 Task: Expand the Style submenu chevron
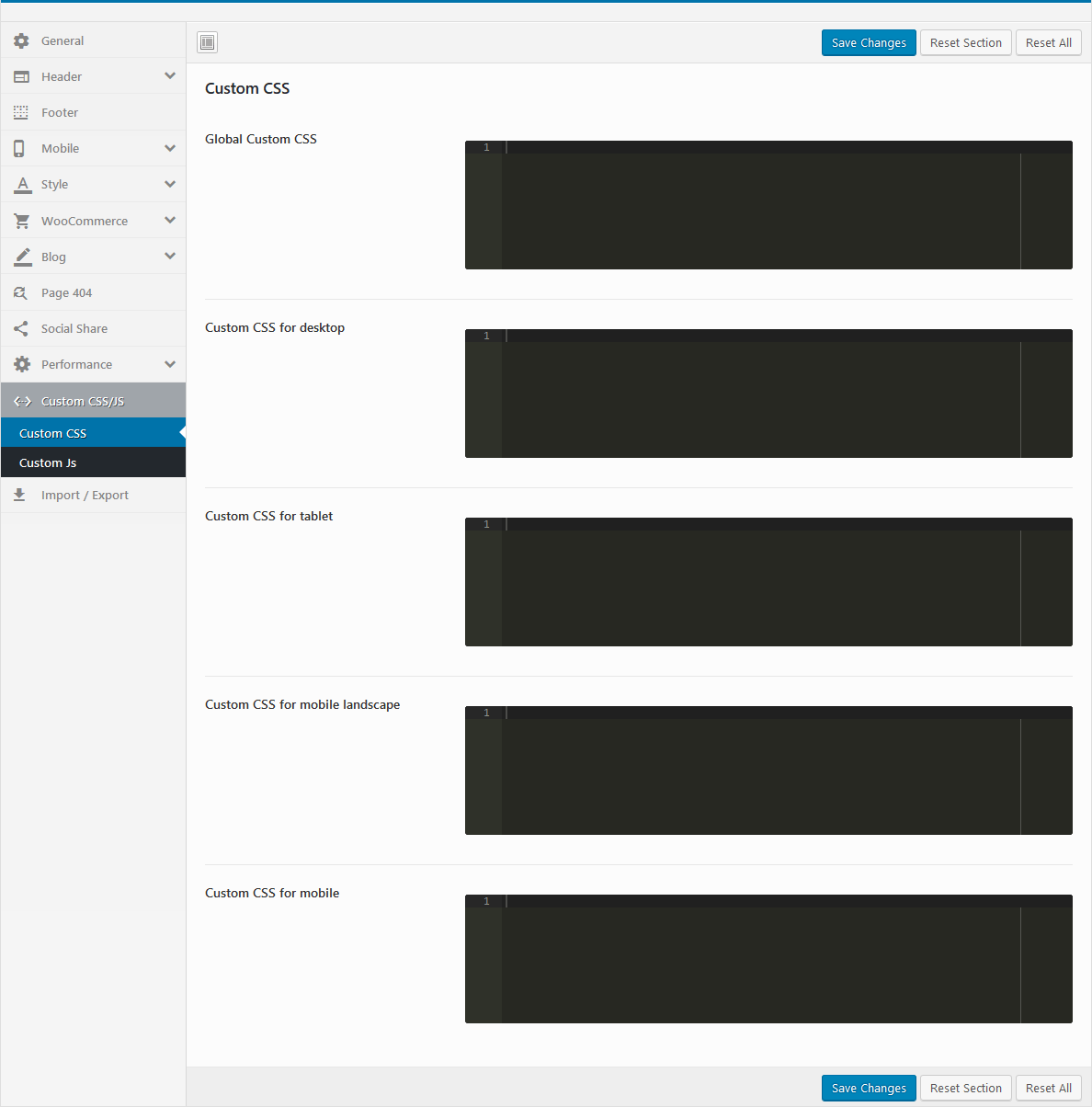click(170, 184)
